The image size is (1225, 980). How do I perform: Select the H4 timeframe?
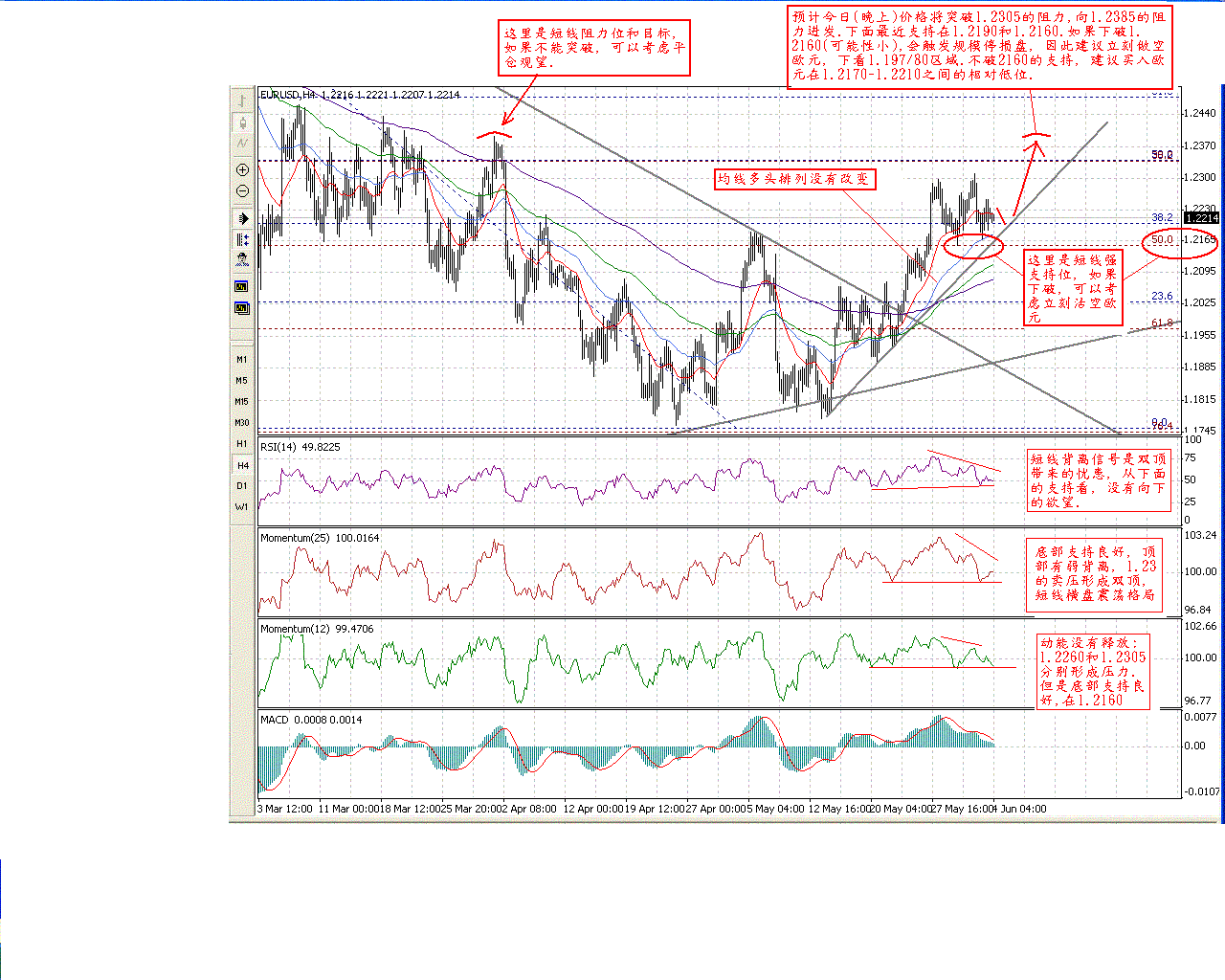(x=242, y=465)
